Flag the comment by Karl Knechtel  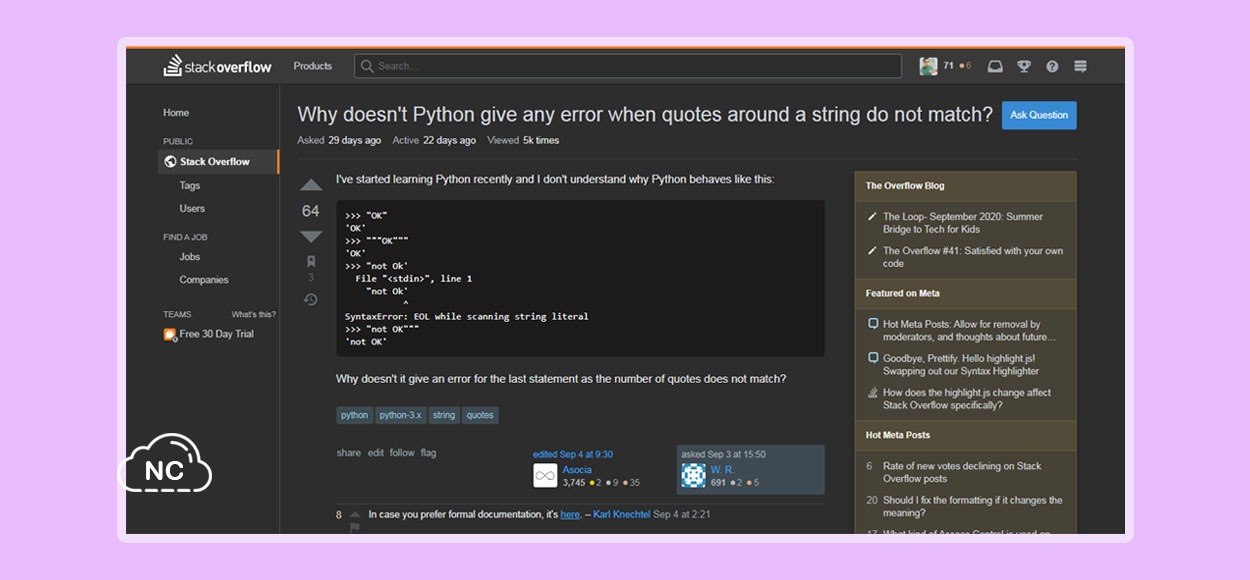click(x=354, y=528)
